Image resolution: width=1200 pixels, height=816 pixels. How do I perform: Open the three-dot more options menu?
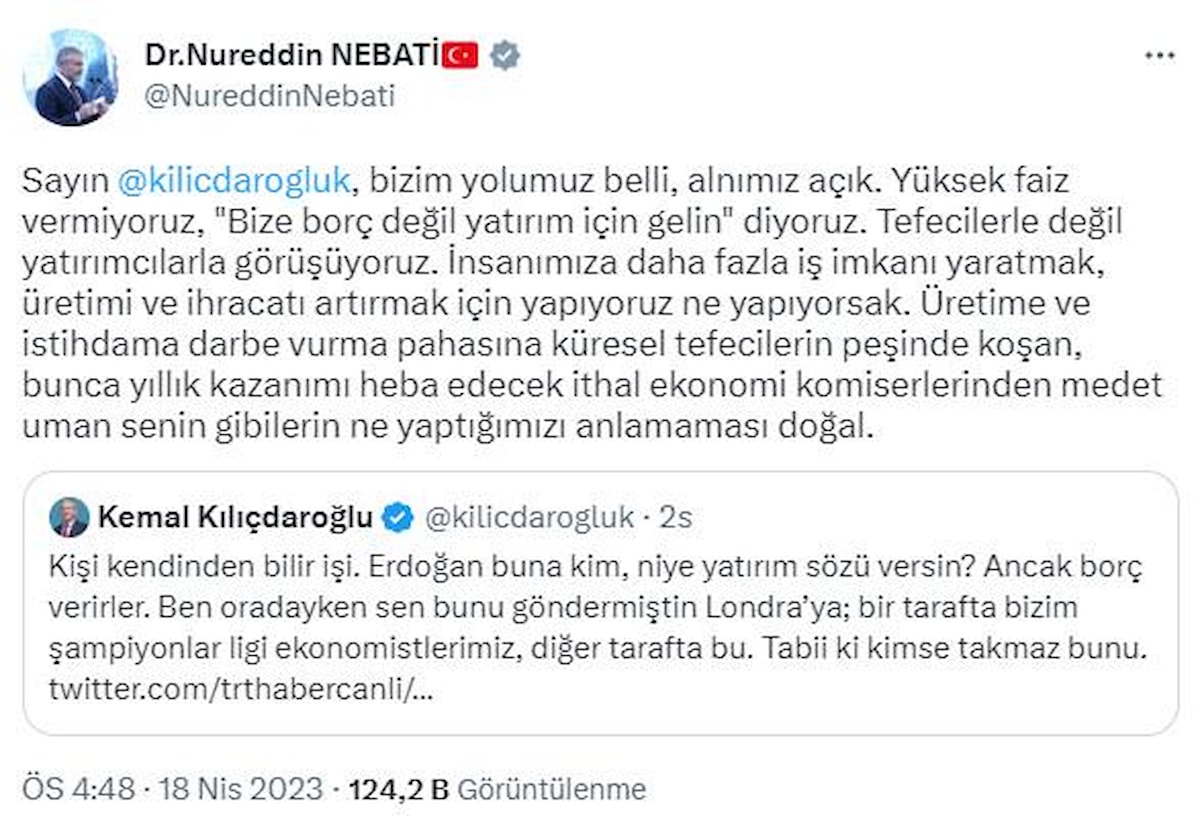1159,56
